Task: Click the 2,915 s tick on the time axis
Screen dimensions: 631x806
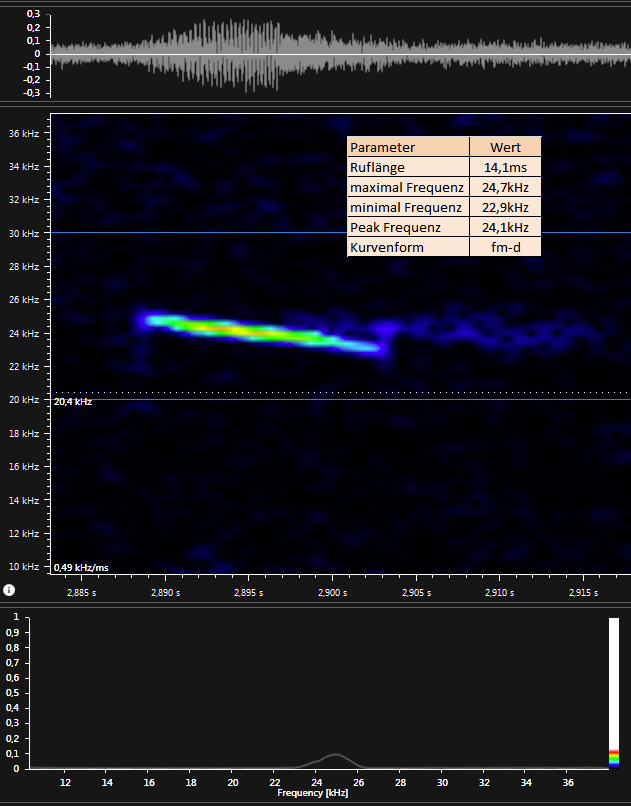Action: (x=582, y=593)
